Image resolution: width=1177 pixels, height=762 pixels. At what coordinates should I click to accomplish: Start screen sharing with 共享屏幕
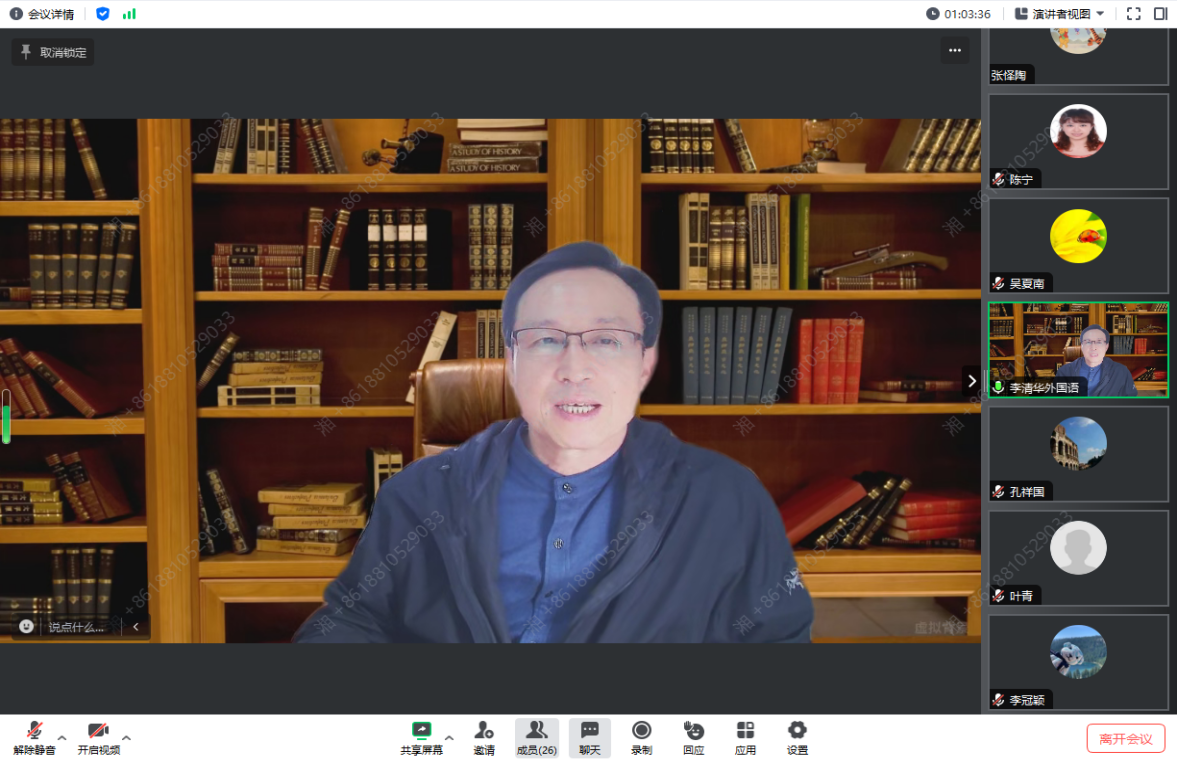point(421,731)
